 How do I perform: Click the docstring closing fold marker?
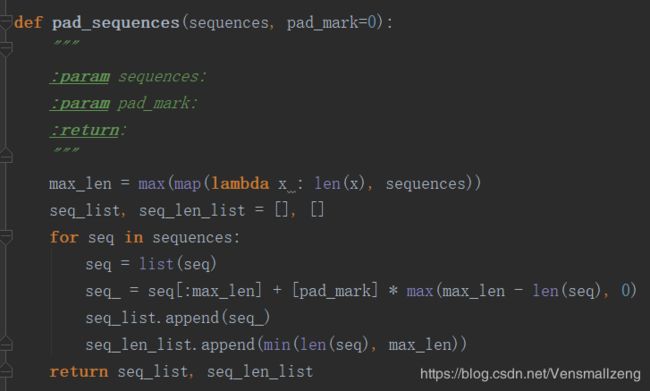click(x=5, y=155)
